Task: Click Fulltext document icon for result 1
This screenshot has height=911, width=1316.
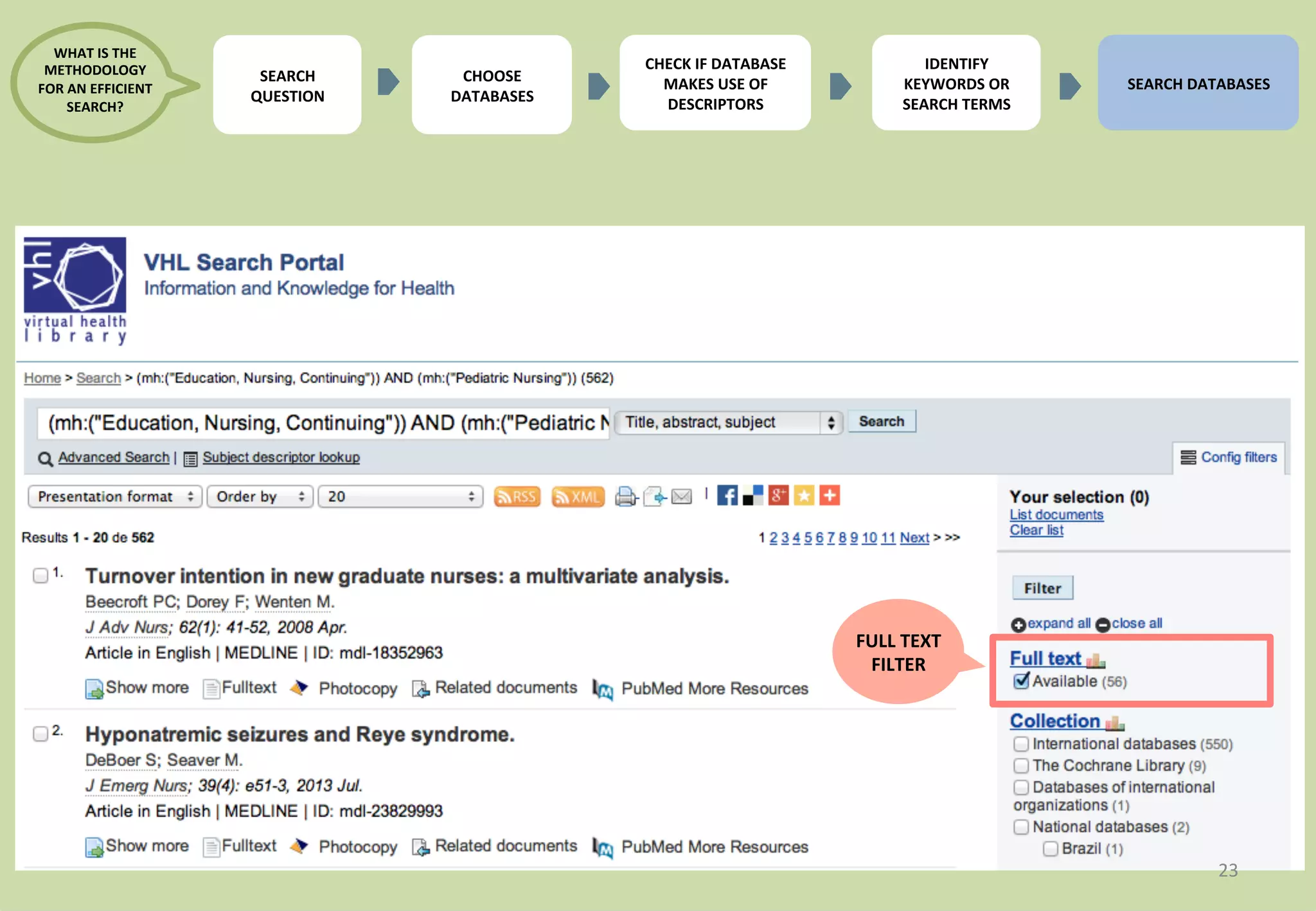Action: [x=211, y=689]
